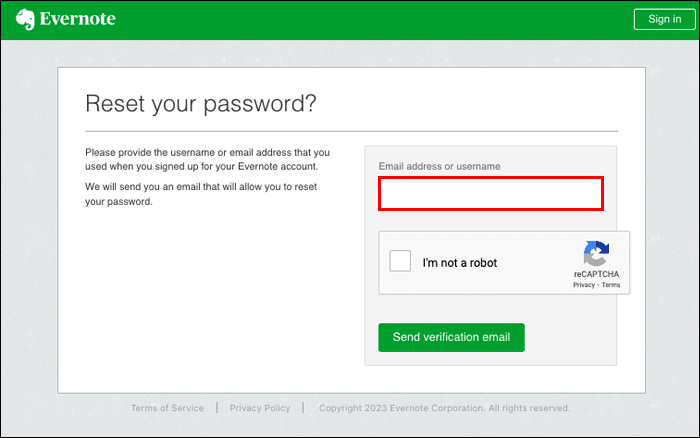Click the 'We will send you an email' paragraph
This screenshot has height=438, width=700.
(x=201, y=194)
